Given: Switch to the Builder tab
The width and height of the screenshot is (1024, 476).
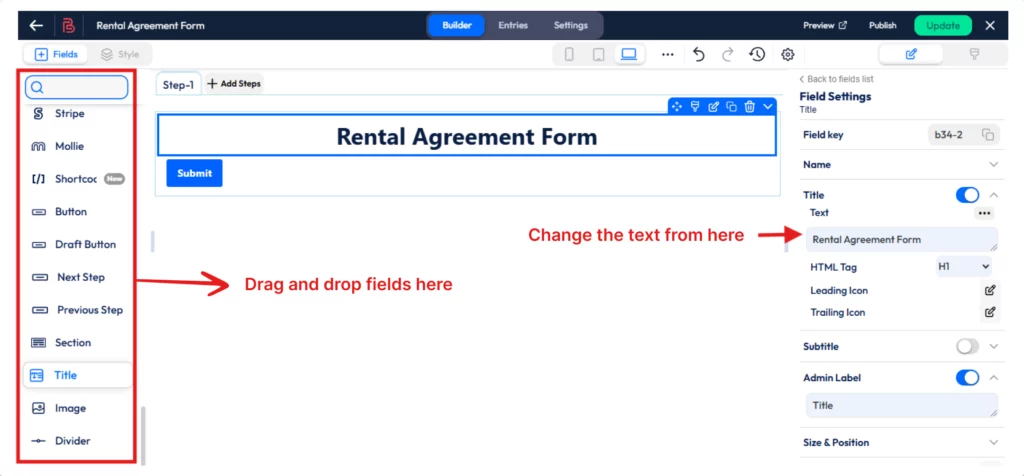Looking at the screenshot, I should pyautogui.click(x=456, y=25).
